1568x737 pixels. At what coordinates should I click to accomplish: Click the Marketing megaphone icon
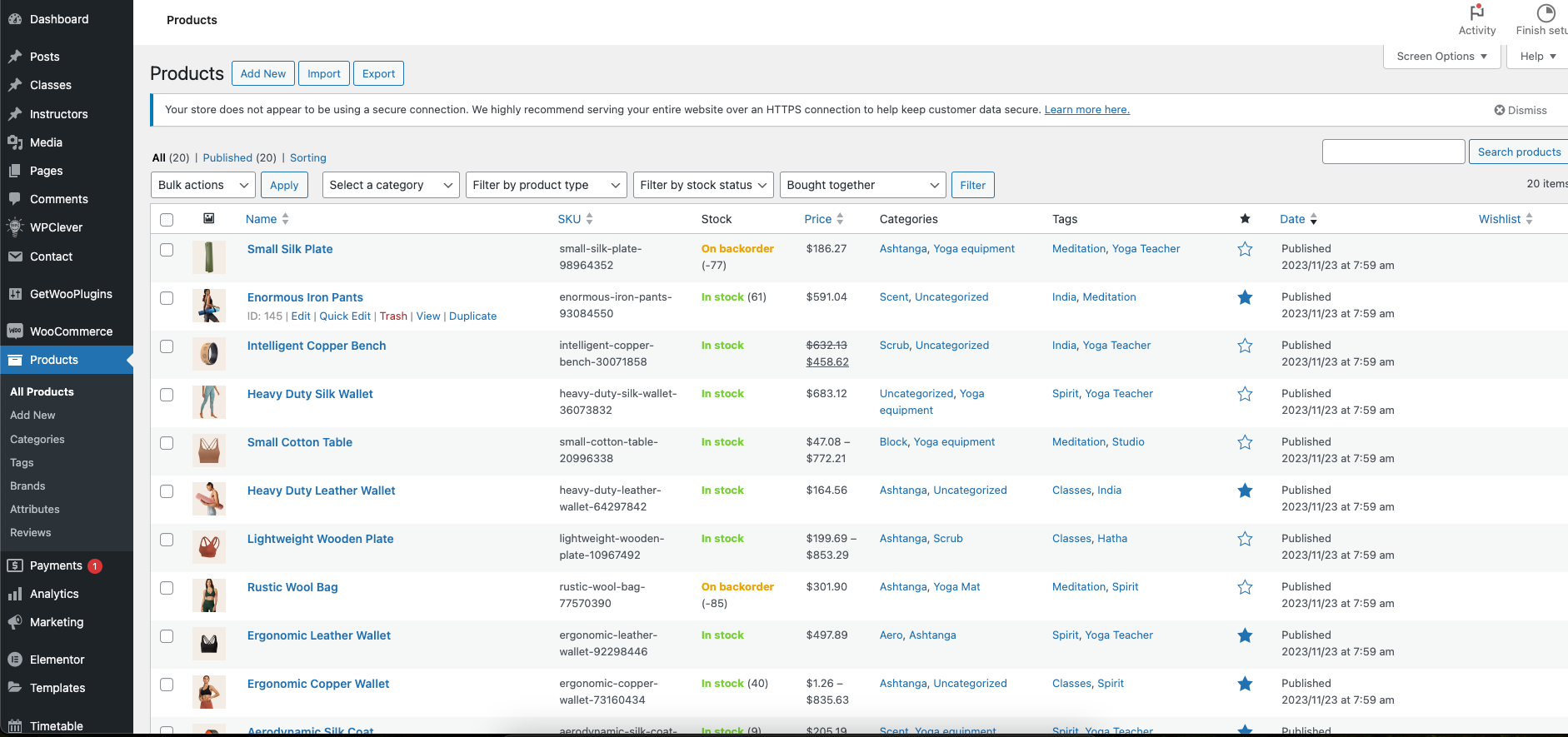(15, 622)
